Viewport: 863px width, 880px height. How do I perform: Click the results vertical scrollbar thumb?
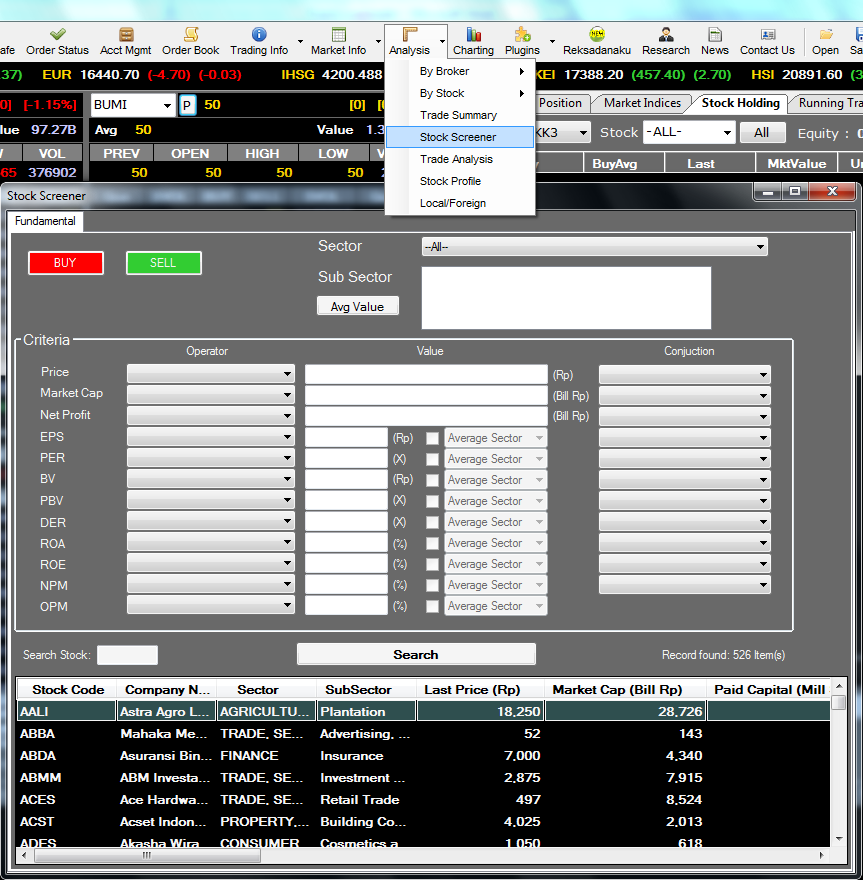point(839,703)
